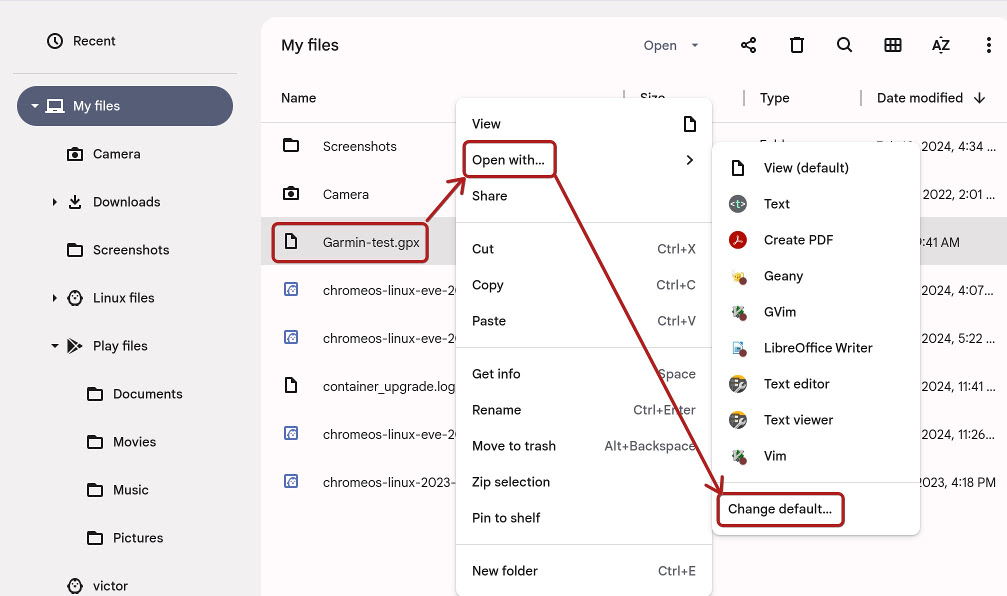Select 'Create PDF' in submenu
Image resolution: width=1007 pixels, height=596 pixels.
point(798,240)
